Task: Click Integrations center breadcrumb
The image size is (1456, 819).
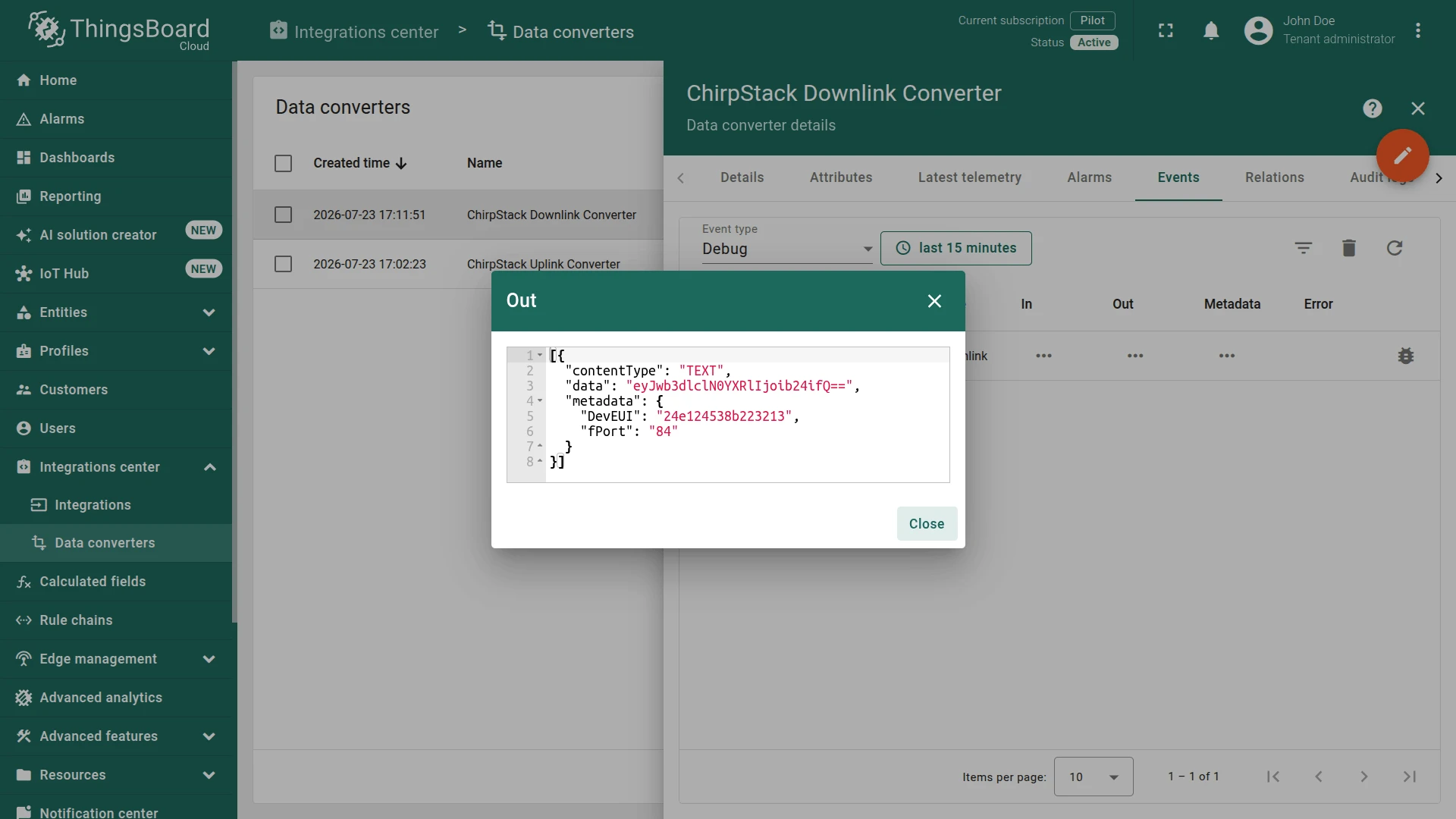Action: click(353, 31)
